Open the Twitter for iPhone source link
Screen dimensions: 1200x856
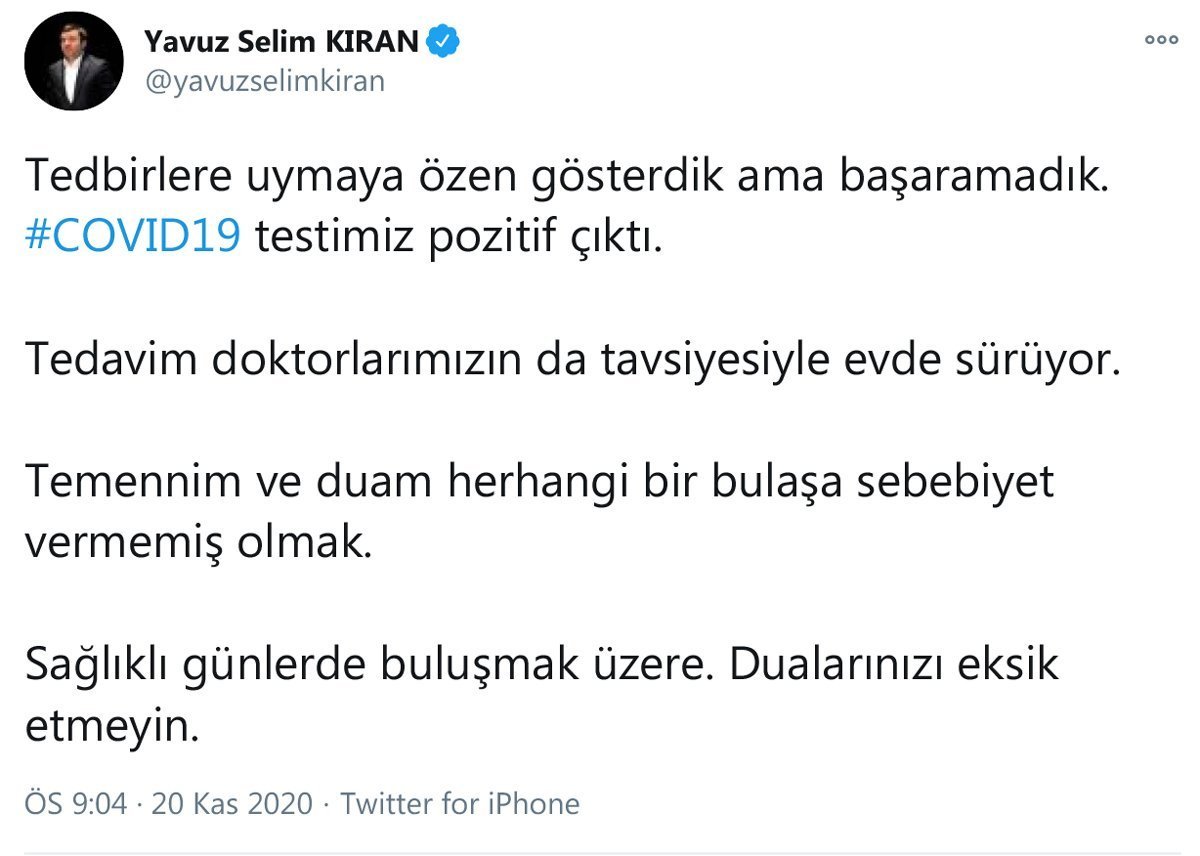point(460,803)
